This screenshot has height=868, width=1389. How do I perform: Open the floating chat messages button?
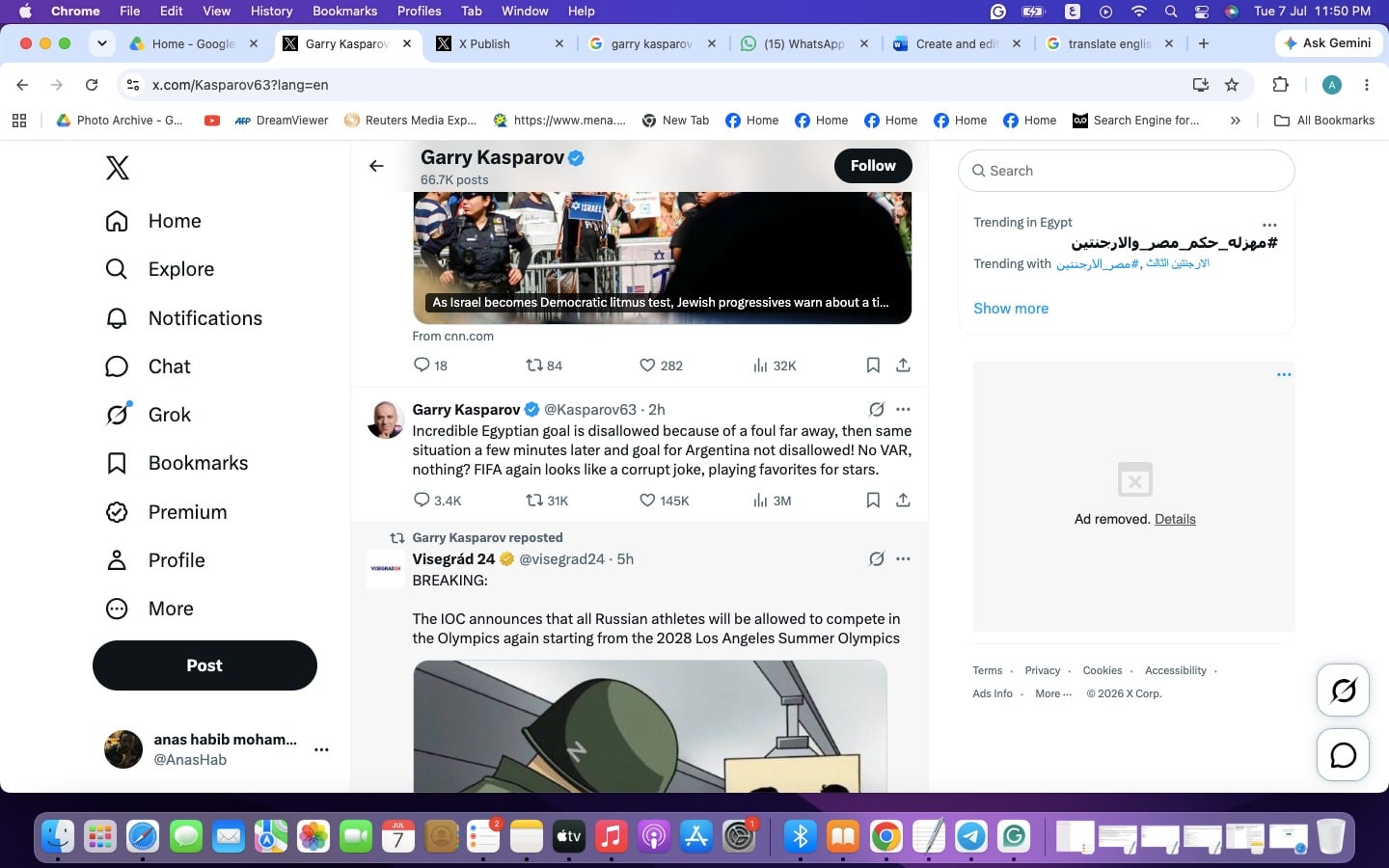tap(1343, 755)
